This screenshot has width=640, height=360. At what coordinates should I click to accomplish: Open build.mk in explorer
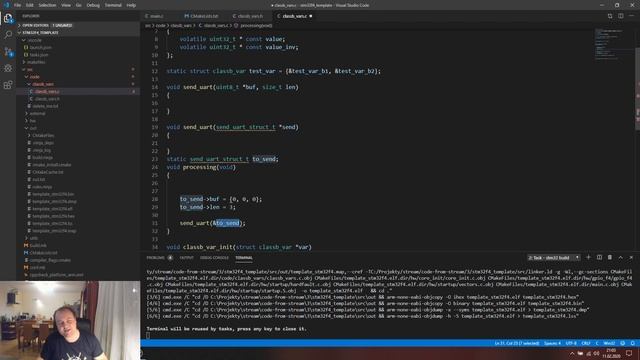click(78, 245)
